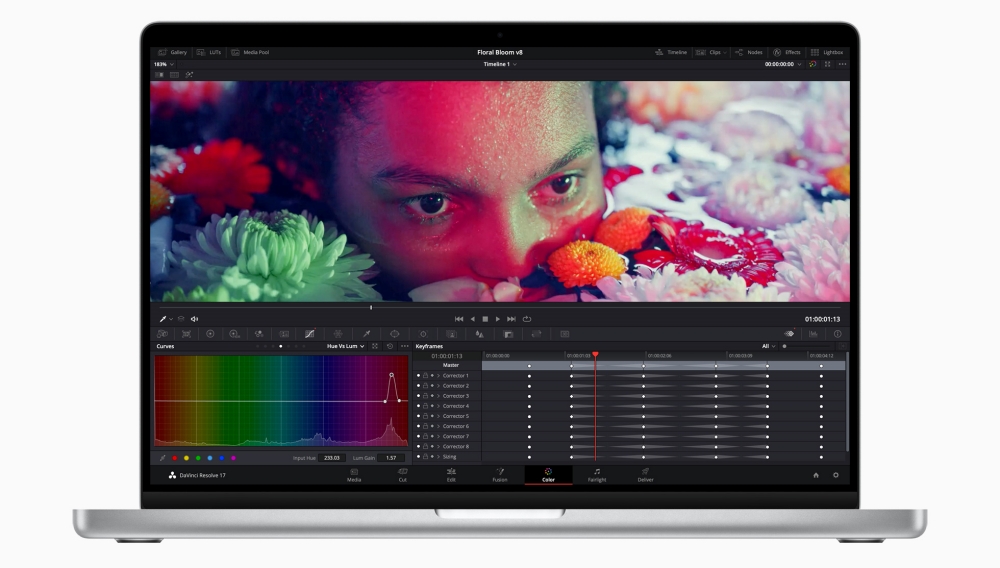
Task: Open the Color Warper palette
Action: [x=338, y=334]
